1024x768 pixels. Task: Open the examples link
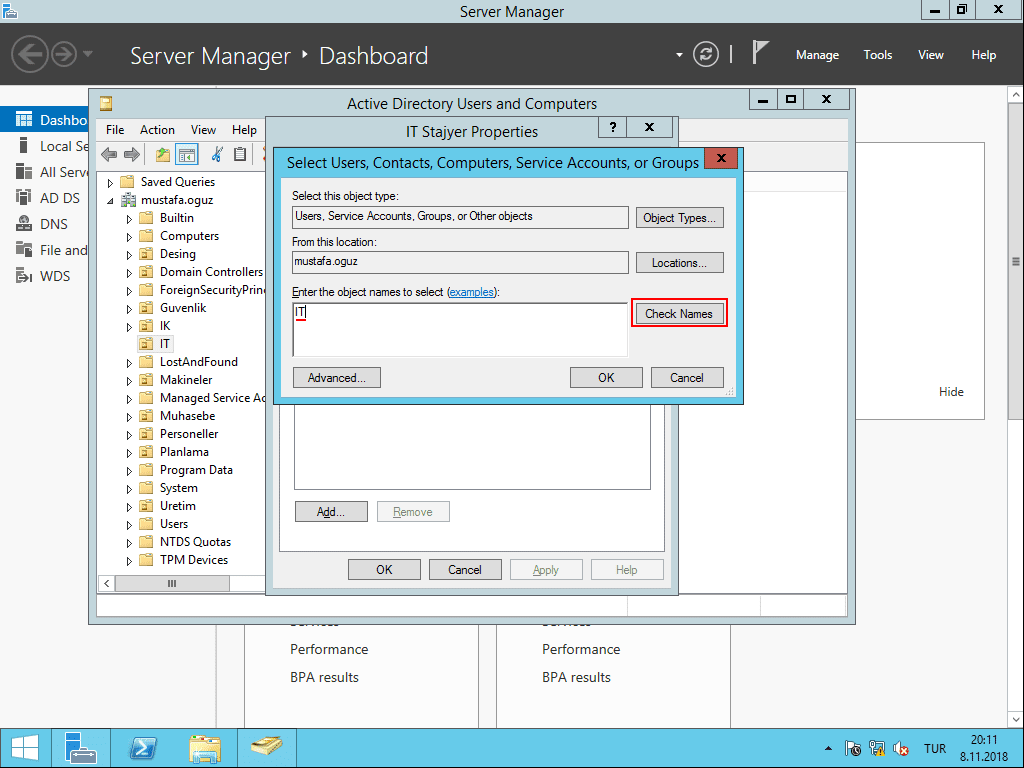pyautogui.click(x=472, y=292)
